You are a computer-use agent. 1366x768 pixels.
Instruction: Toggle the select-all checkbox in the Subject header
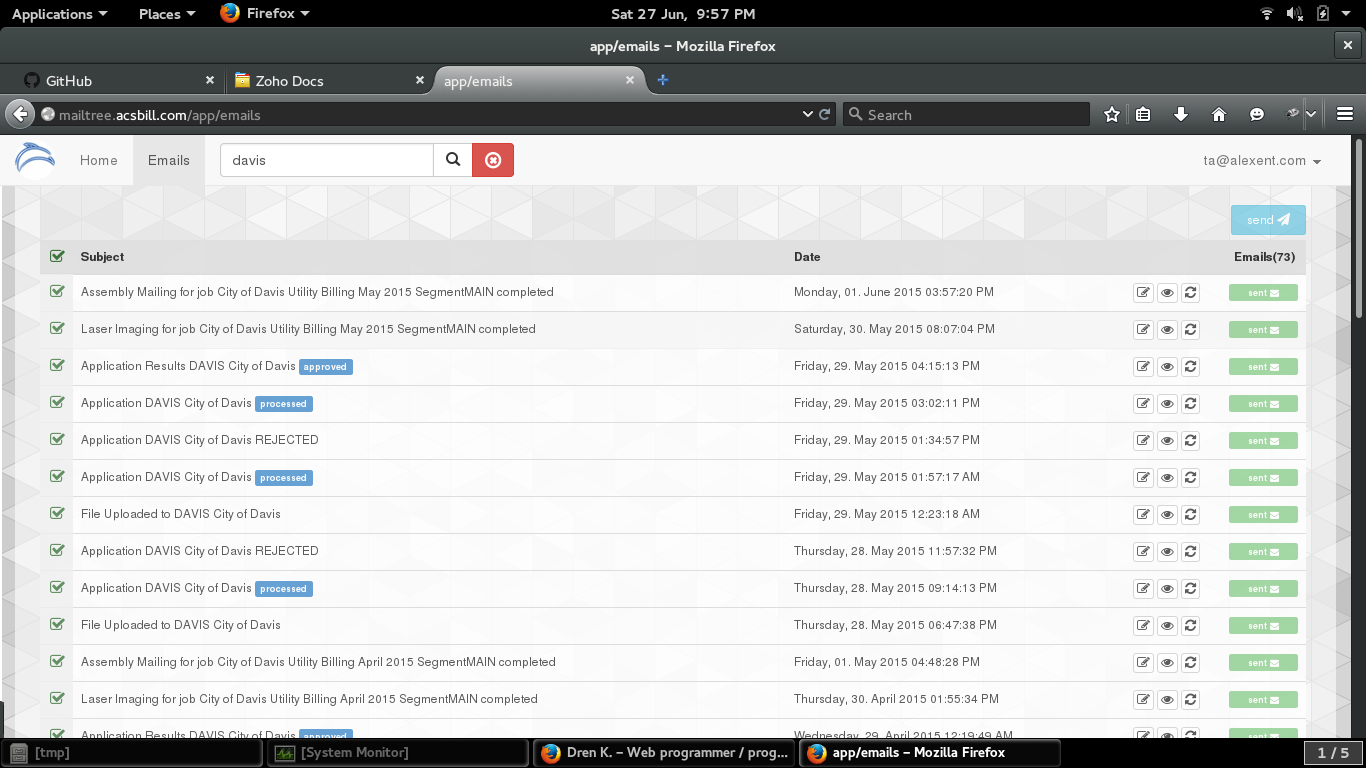[x=57, y=257]
